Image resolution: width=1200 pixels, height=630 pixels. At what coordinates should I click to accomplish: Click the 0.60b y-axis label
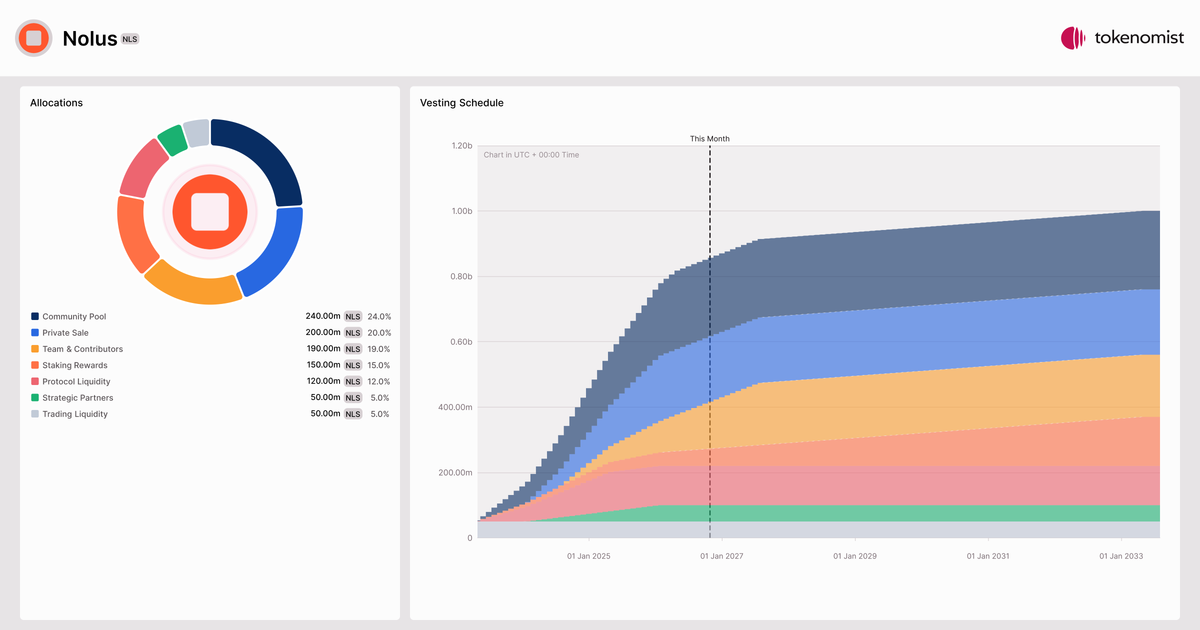(461, 342)
